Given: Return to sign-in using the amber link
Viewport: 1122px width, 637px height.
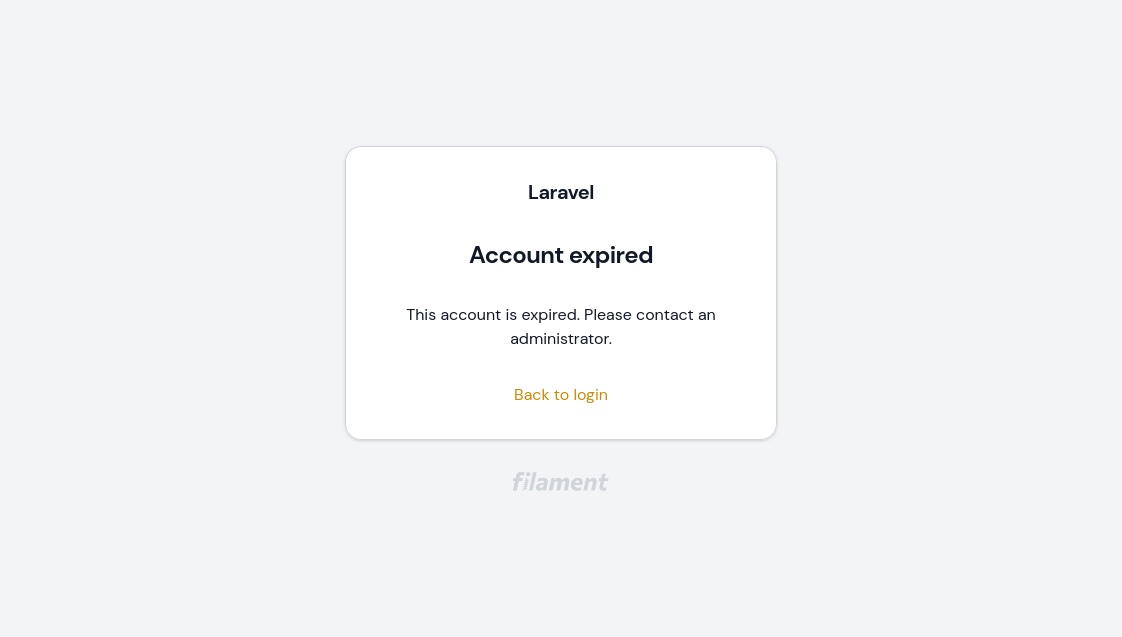Looking at the screenshot, I should [x=561, y=394].
